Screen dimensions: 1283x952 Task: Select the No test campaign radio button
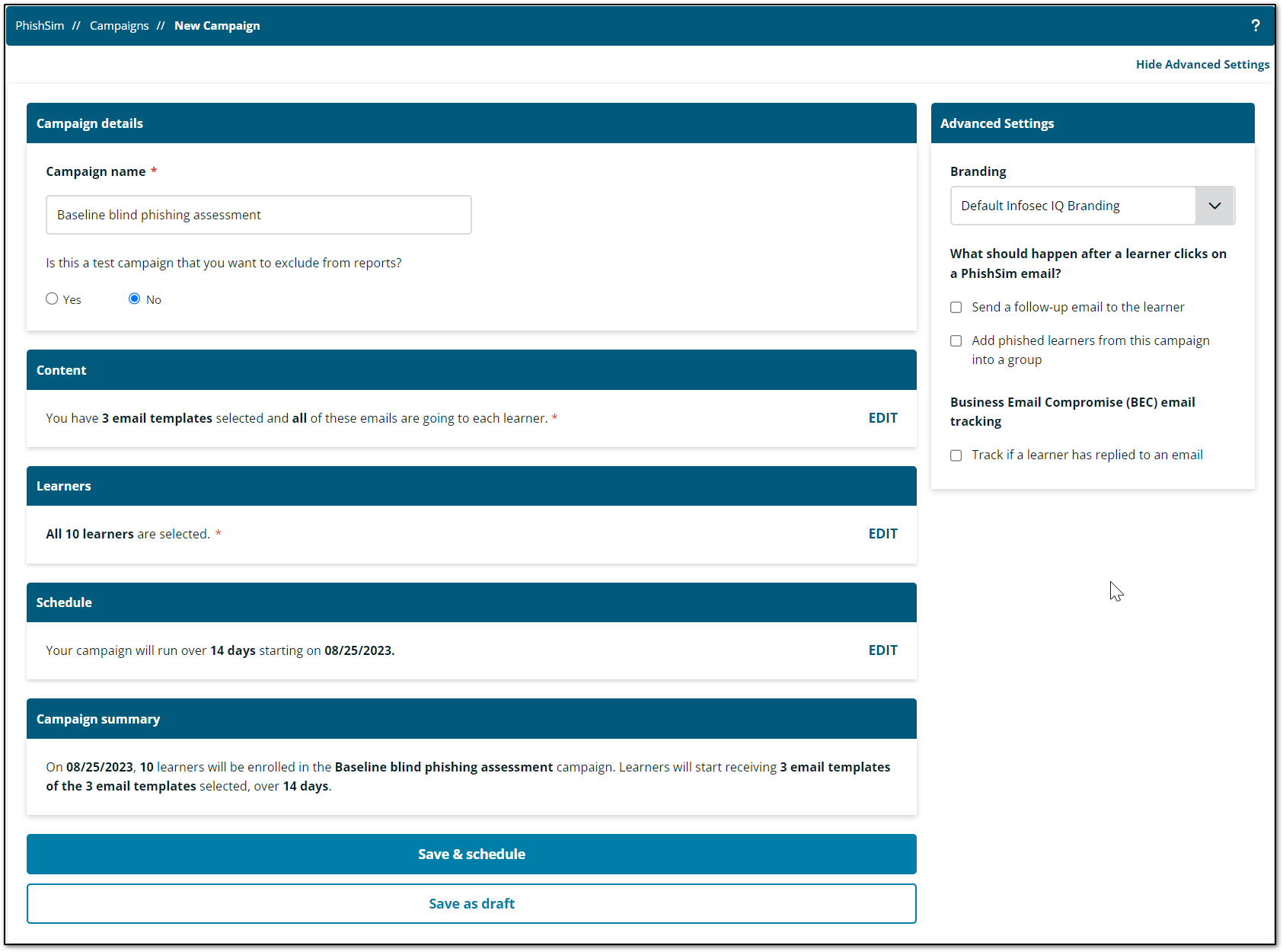pos(135,299)
